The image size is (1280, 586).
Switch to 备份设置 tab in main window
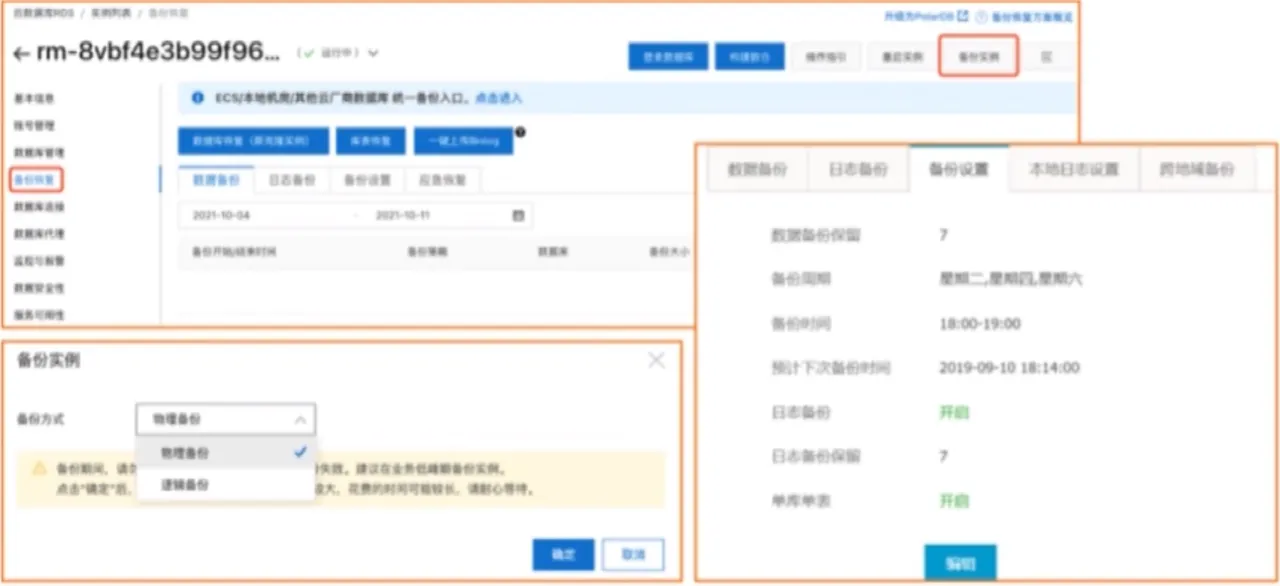366,180
